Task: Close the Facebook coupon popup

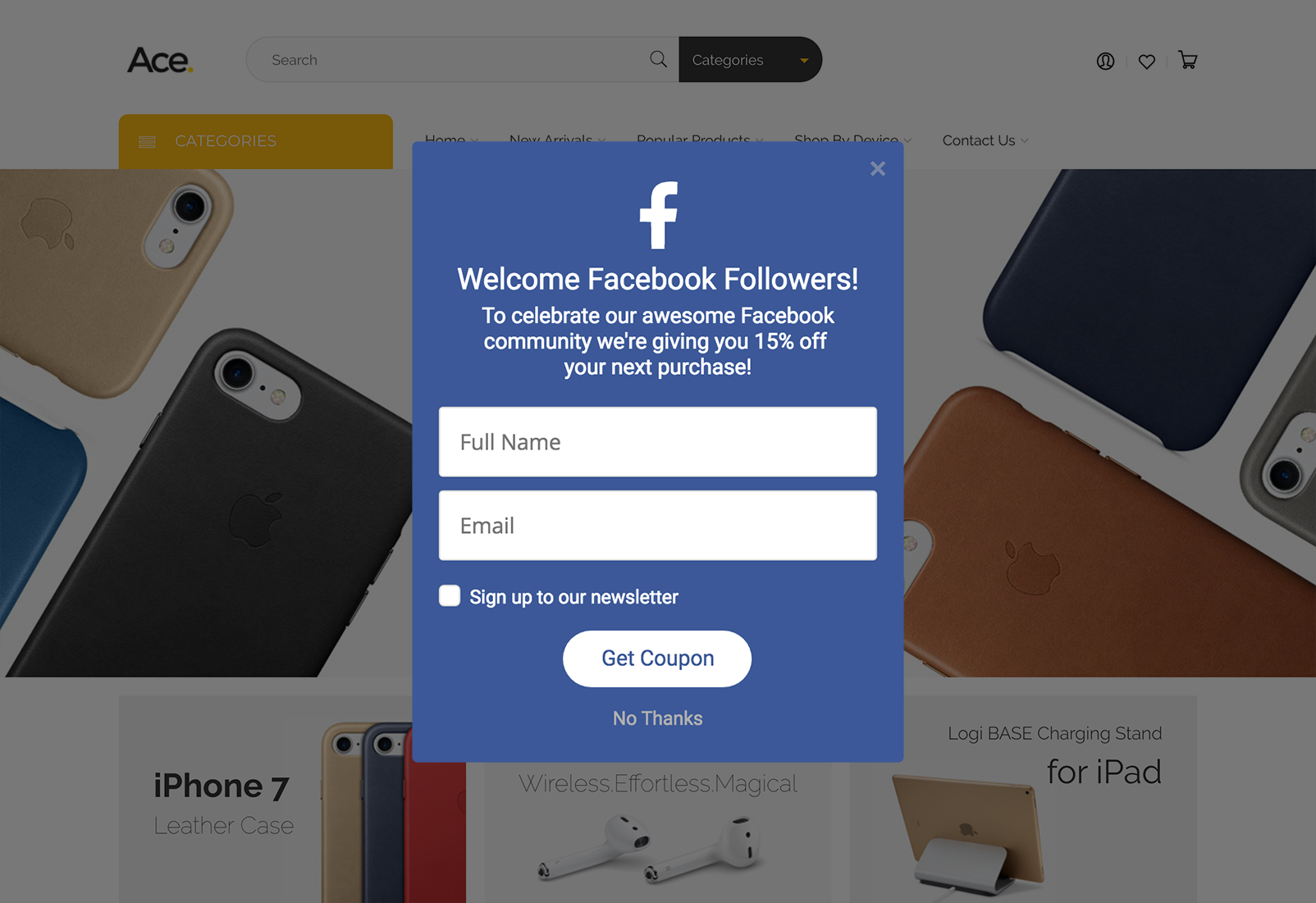Action: pos(878,168)
